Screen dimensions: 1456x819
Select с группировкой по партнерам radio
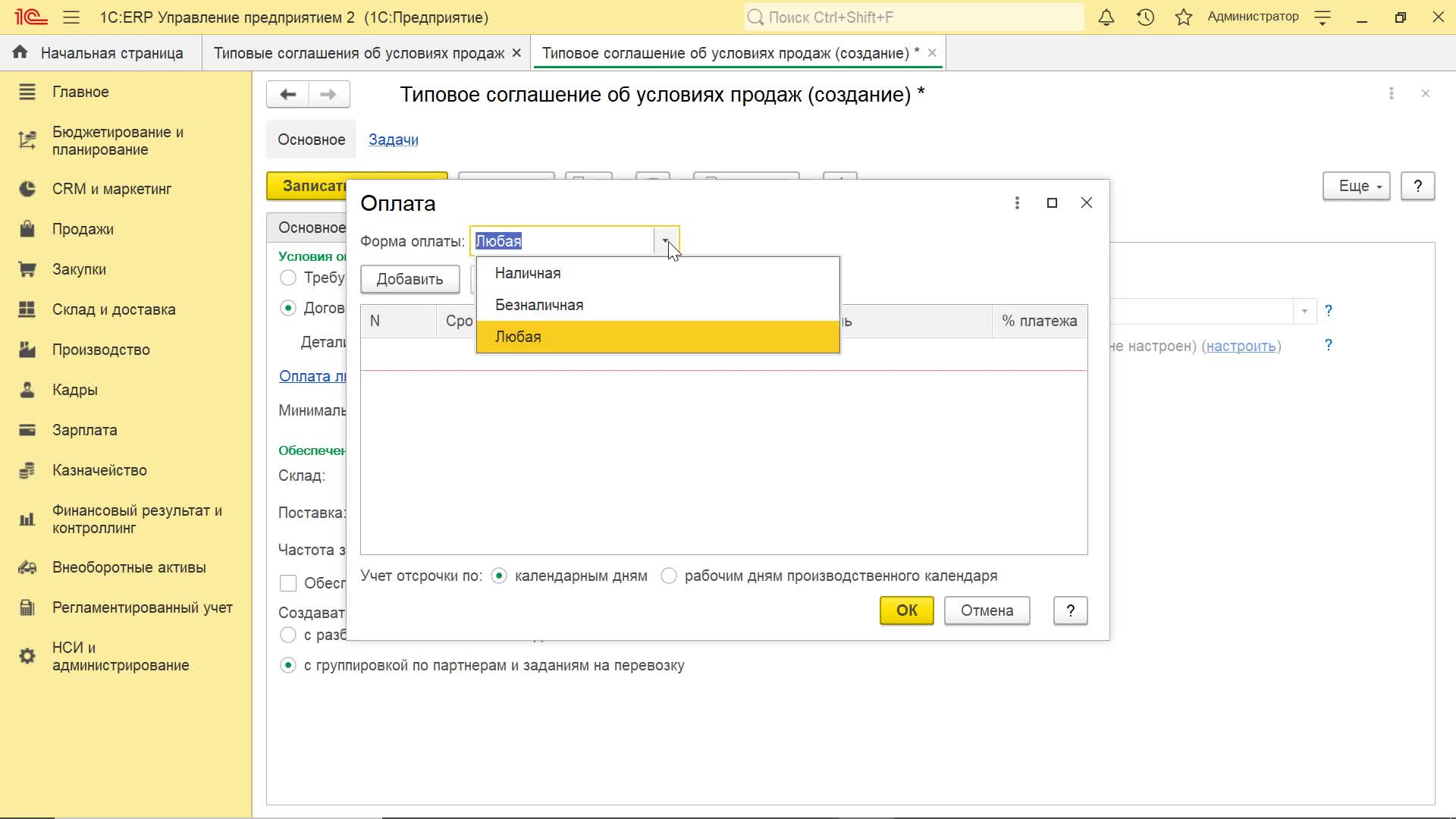click(288, 665)
